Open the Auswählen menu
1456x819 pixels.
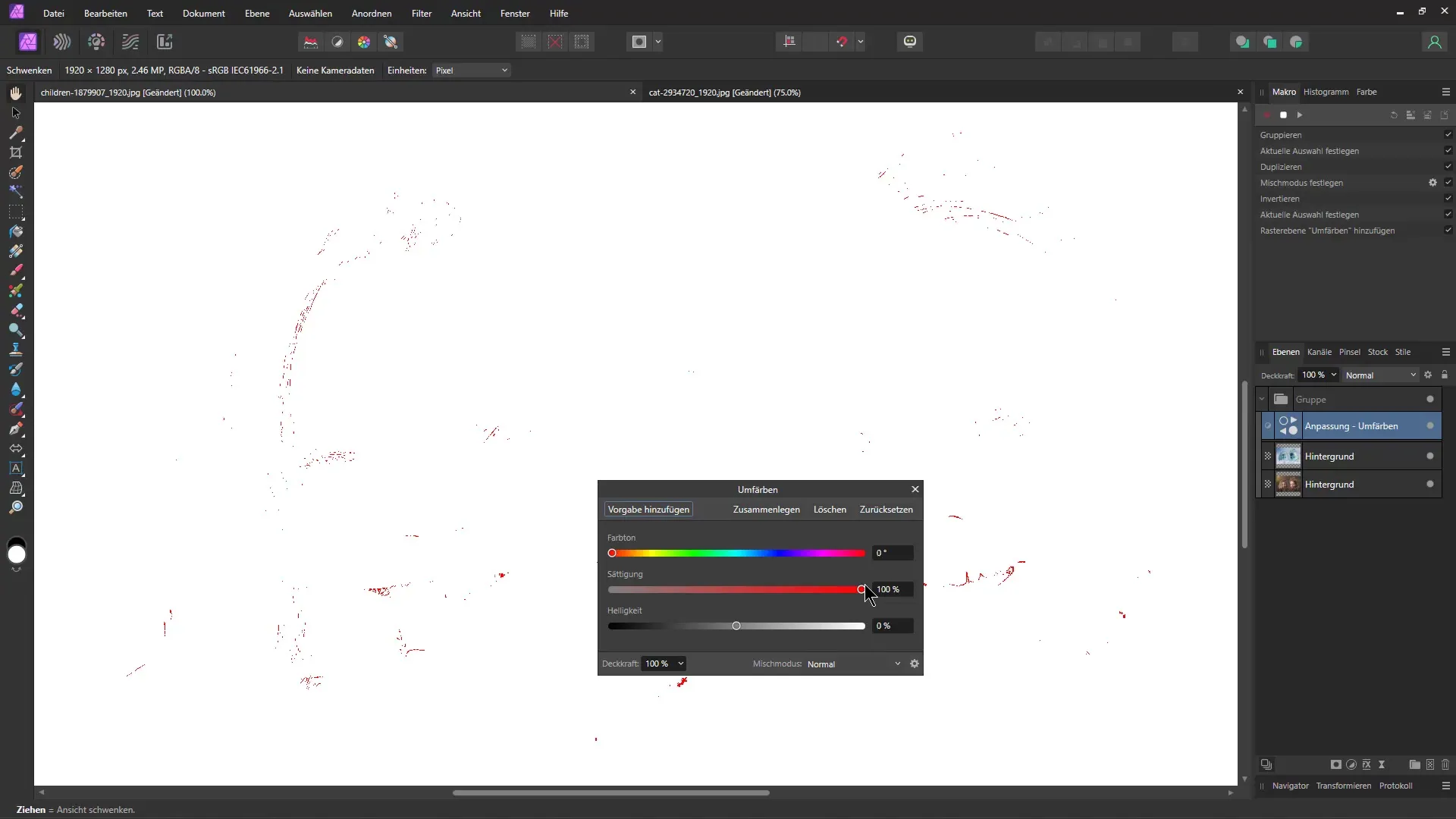click(x=310, y=14)
